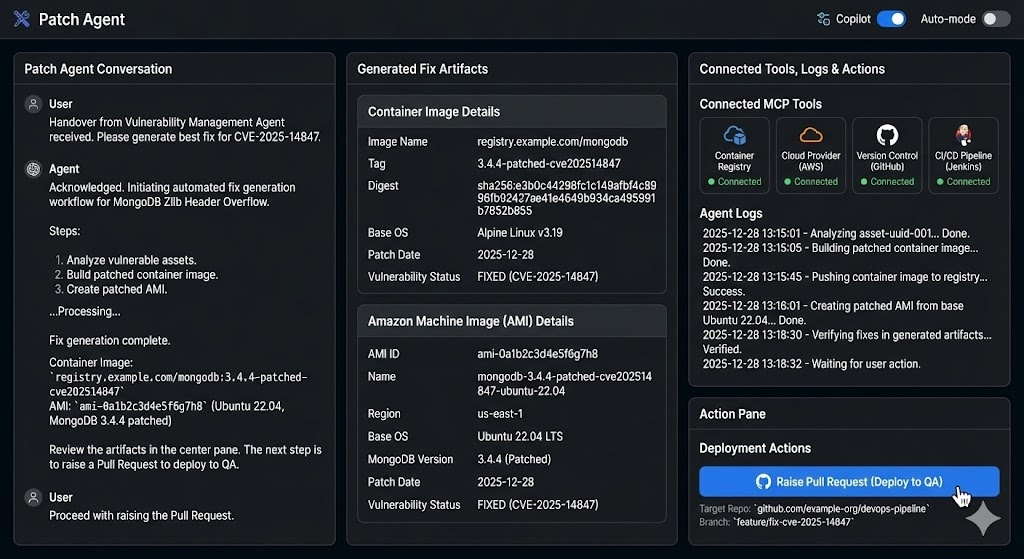Open the Cloud Provider (AWS) tool card
The height and width of the screenshot is (559, 1024).
pos(810,155)
